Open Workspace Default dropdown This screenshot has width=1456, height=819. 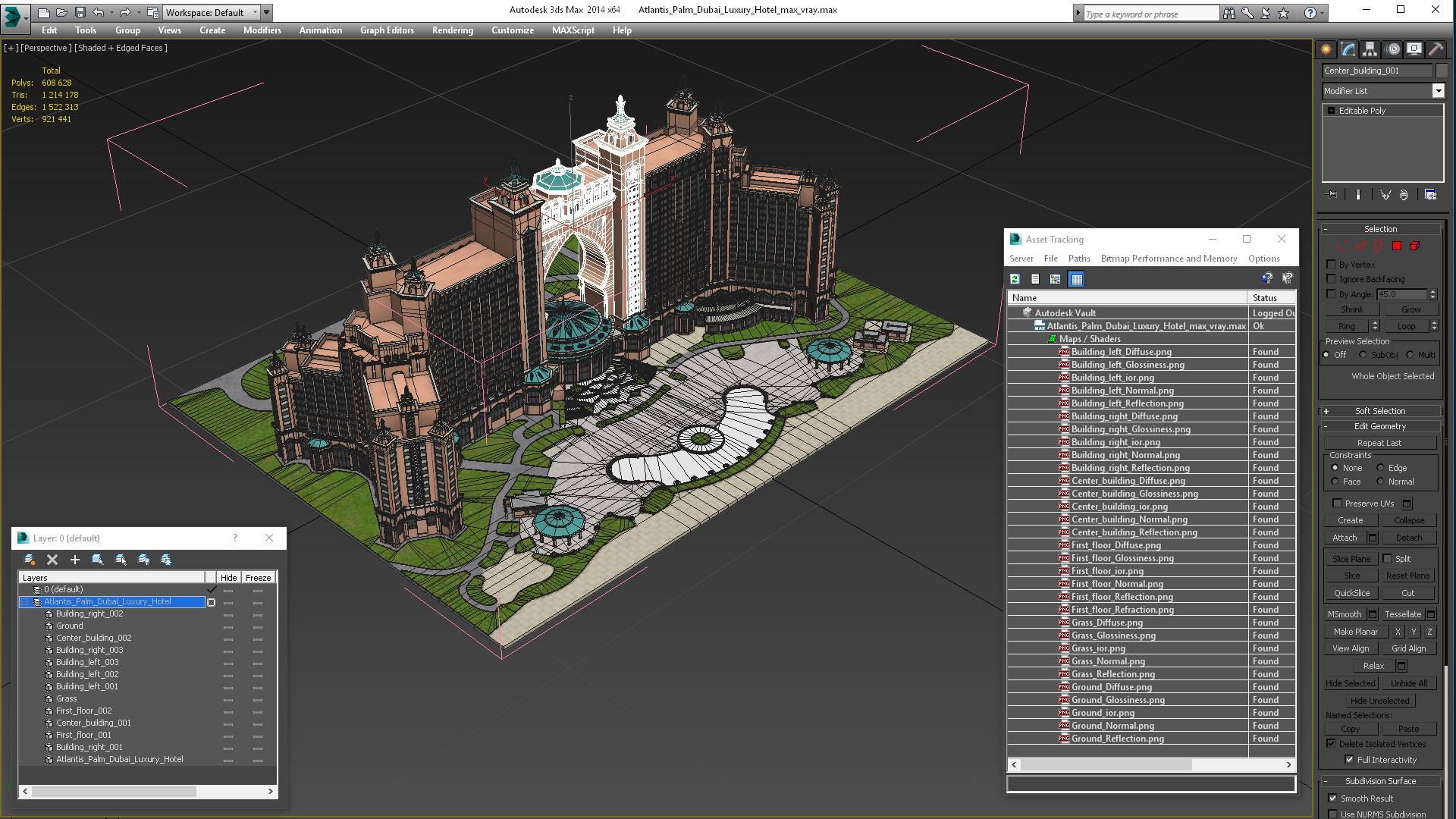point(256,12)
